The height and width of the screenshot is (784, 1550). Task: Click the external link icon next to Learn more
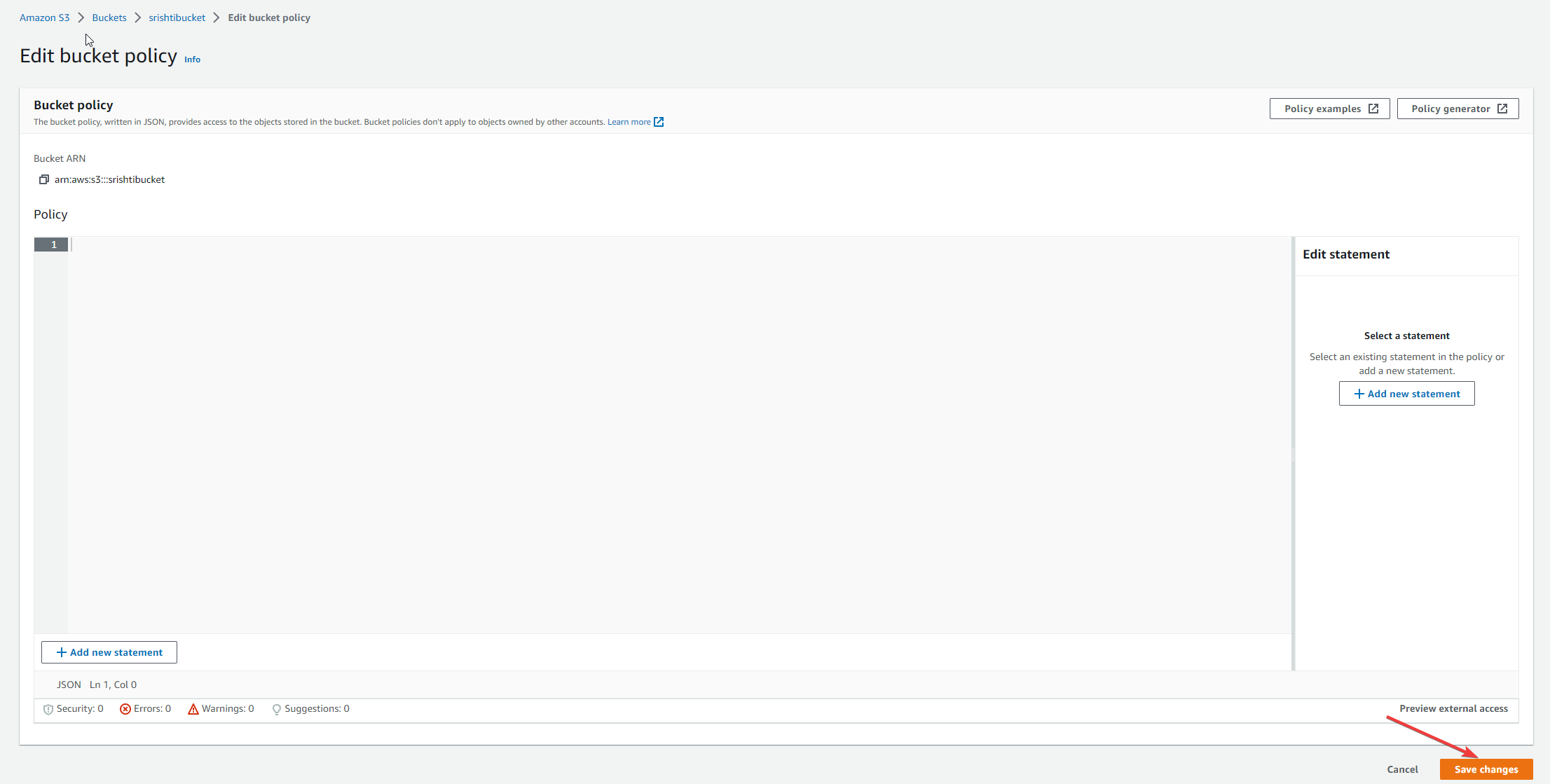click(659, 122)
